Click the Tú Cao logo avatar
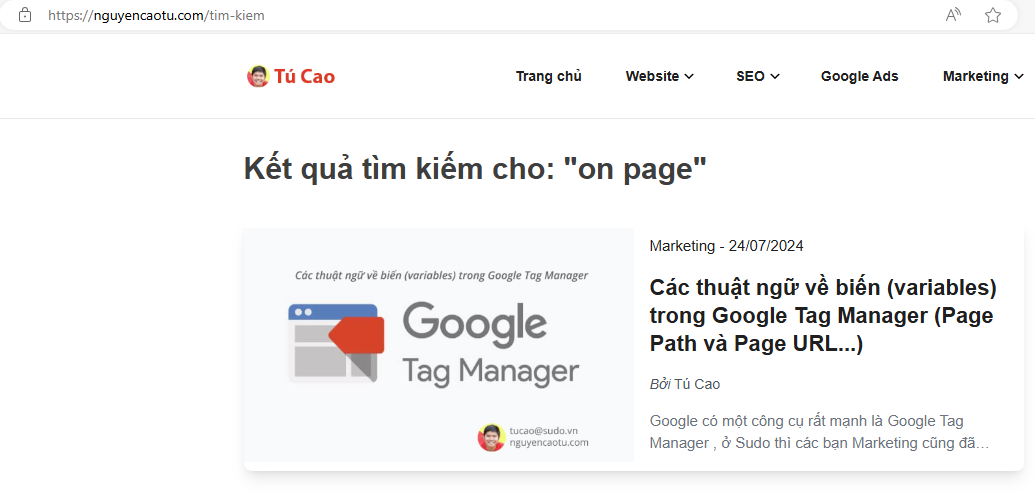This screenshot has width=1035, height=495. pyautogui.click(x=258, y=77)
